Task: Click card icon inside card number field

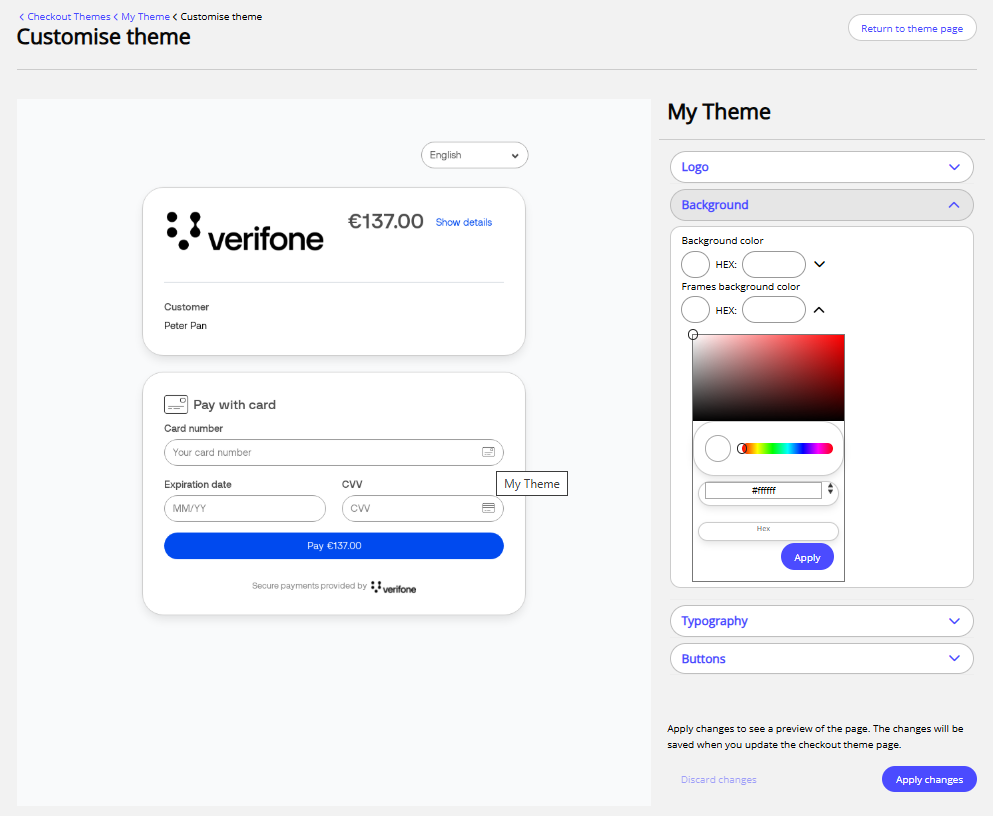Action: 488,452
